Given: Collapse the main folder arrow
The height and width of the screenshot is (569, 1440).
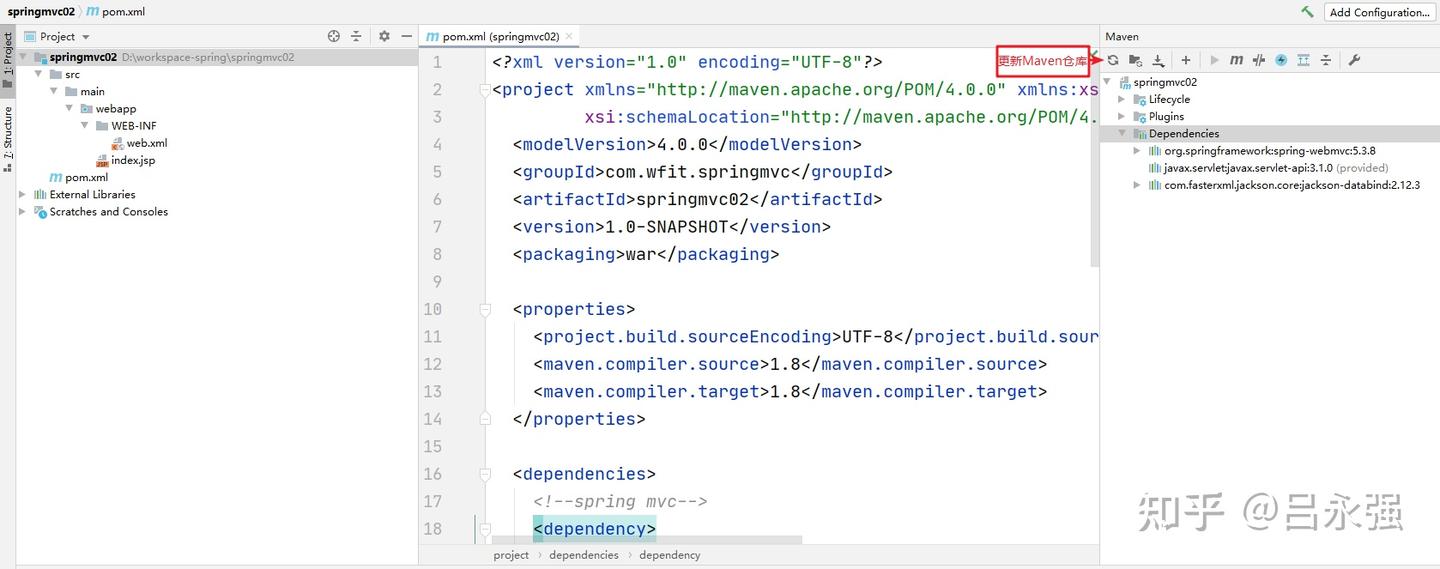Looking at the screenshot, I should click(x=54, y=91).
